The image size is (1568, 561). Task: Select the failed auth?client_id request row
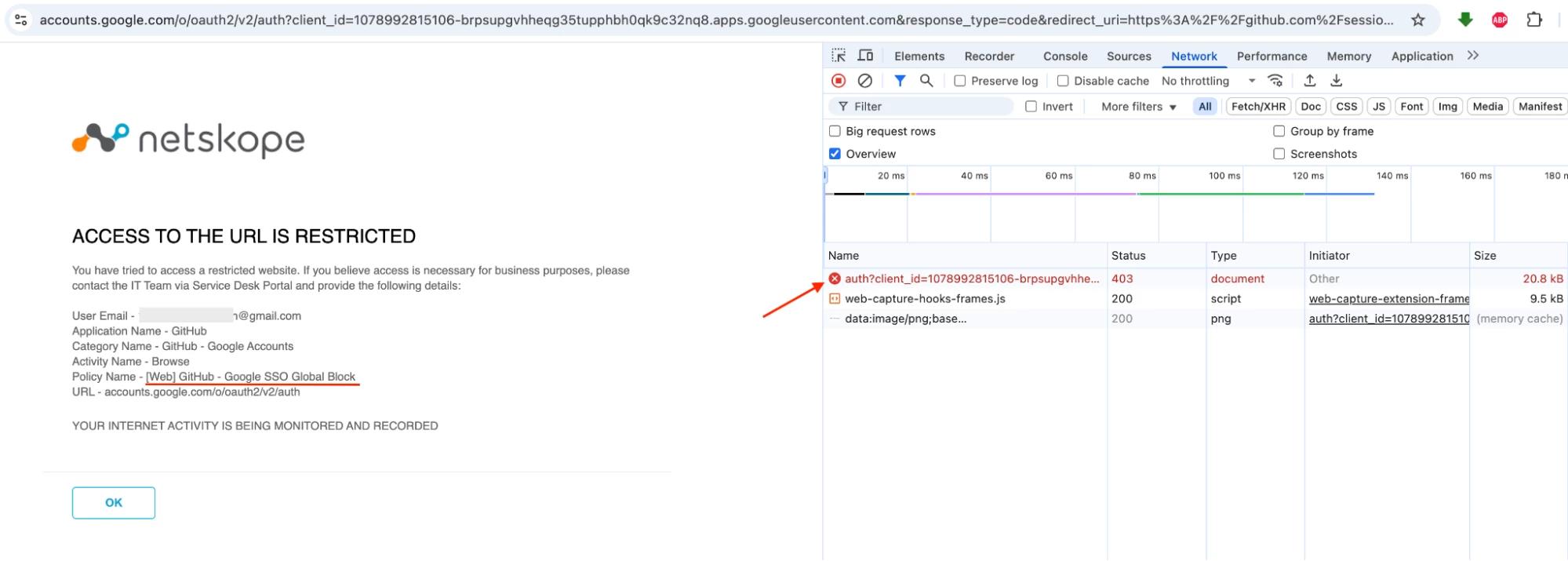coord(1195,279)
